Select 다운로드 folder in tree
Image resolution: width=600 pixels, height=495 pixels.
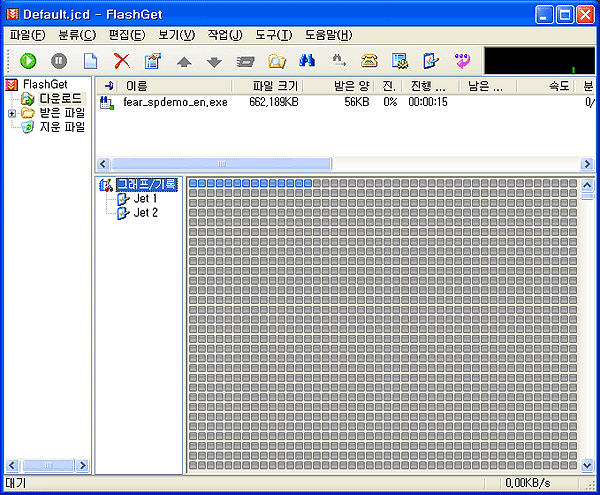click(61, 99)
